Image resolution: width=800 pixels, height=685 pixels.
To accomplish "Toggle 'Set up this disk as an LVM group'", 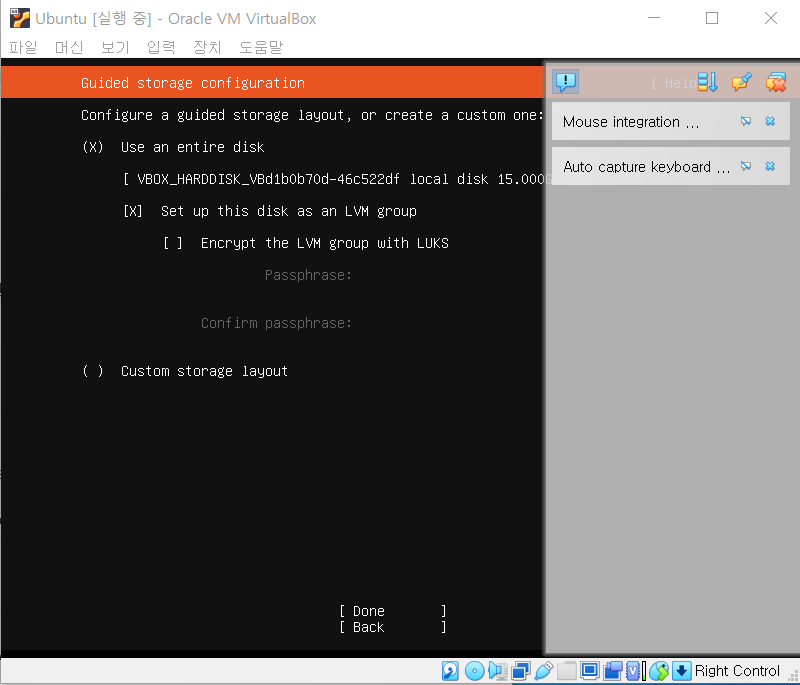I will 270,211.
